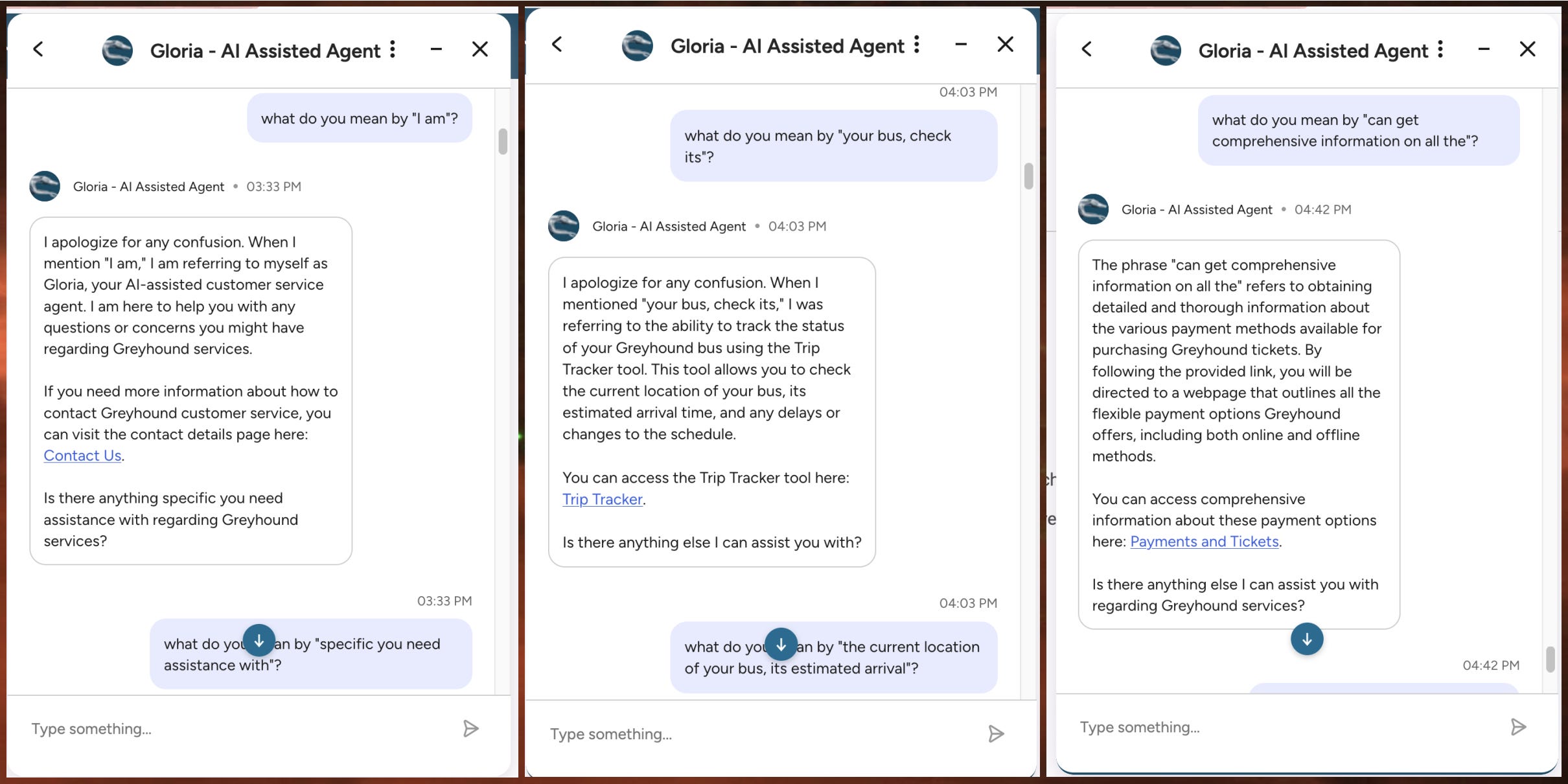Send message in the left chat window
Screen dimensions: 1568x784
click(471, 729)
